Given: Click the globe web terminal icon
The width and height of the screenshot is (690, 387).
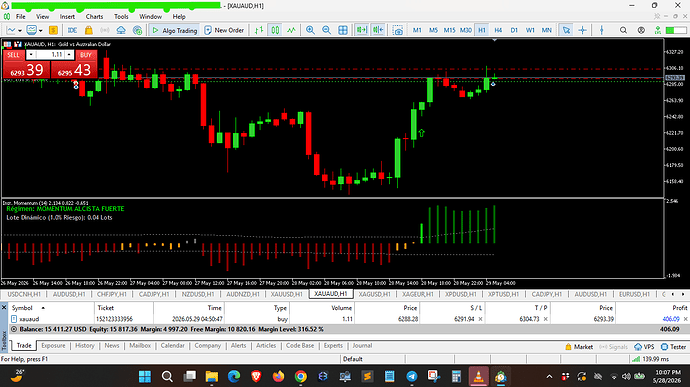Looking at the screenshot, I should pos(137,30).
